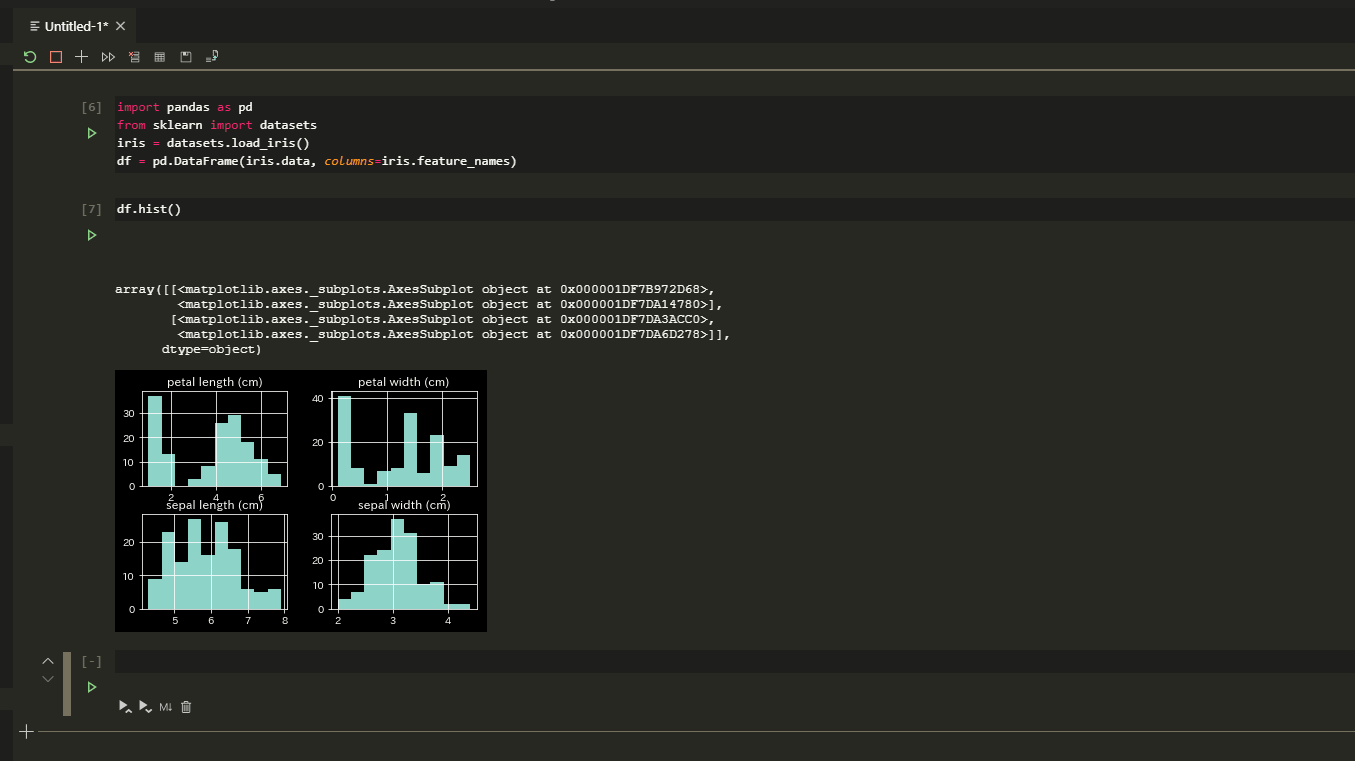Restart the notebook kernel
Viewport: 1355px width, 761px height.
29,57
